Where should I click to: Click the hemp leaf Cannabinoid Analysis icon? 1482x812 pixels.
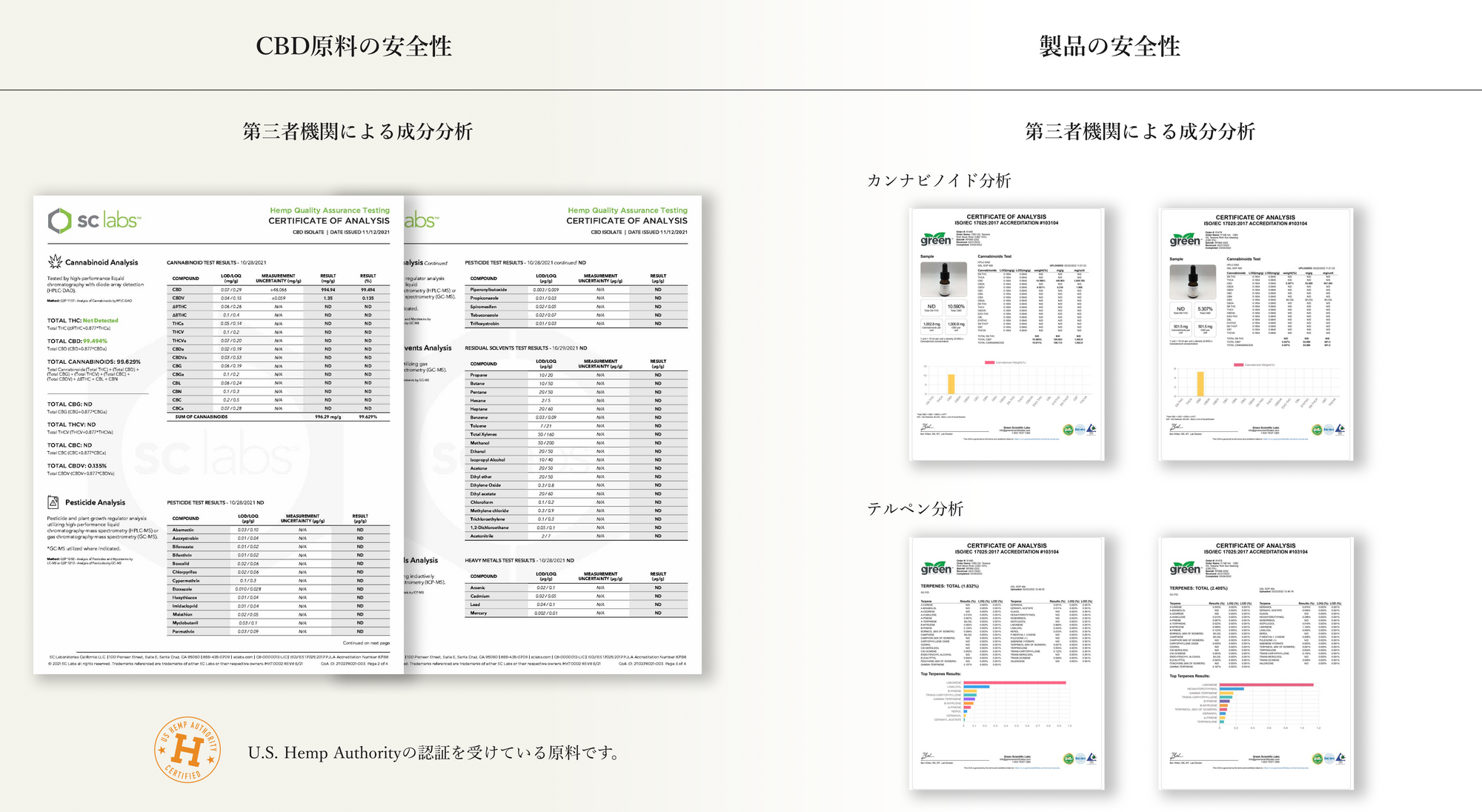[55, 262]
